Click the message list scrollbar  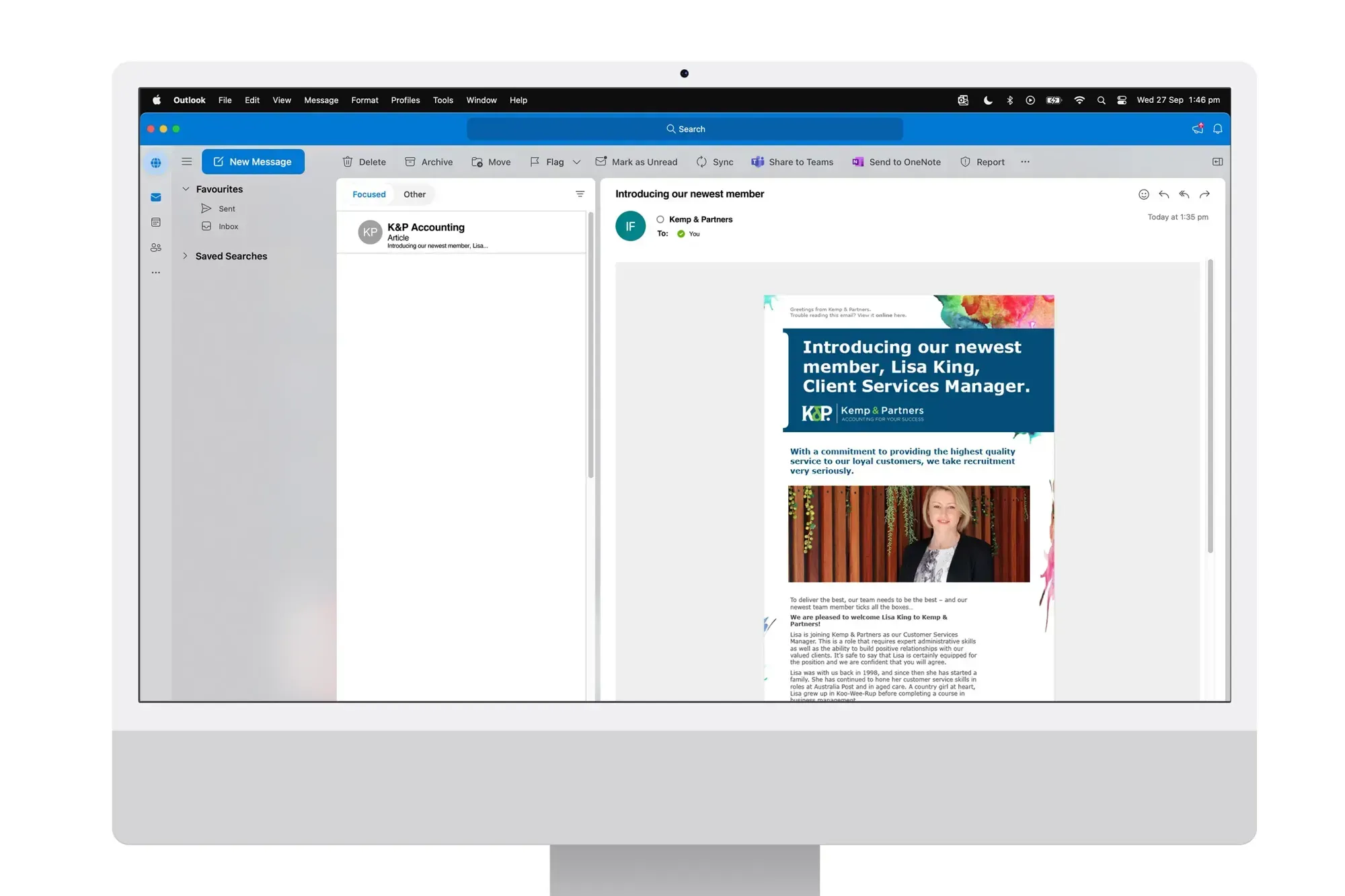pyautogui.click(x=590, y=345)
